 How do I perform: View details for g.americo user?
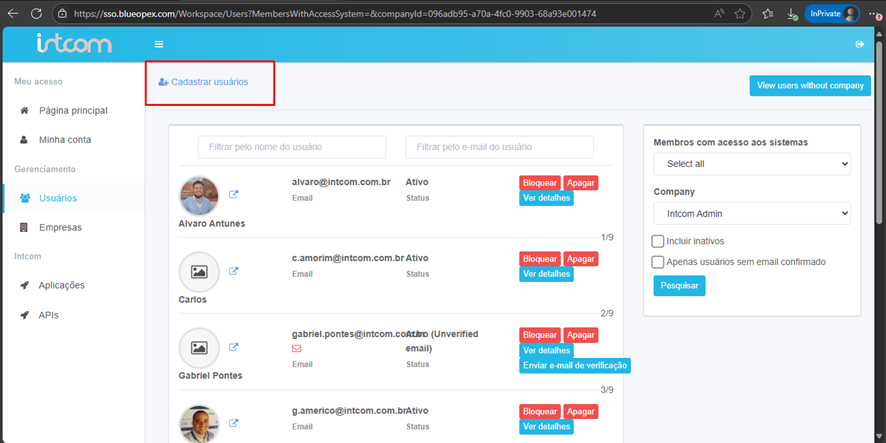point(546,427)
